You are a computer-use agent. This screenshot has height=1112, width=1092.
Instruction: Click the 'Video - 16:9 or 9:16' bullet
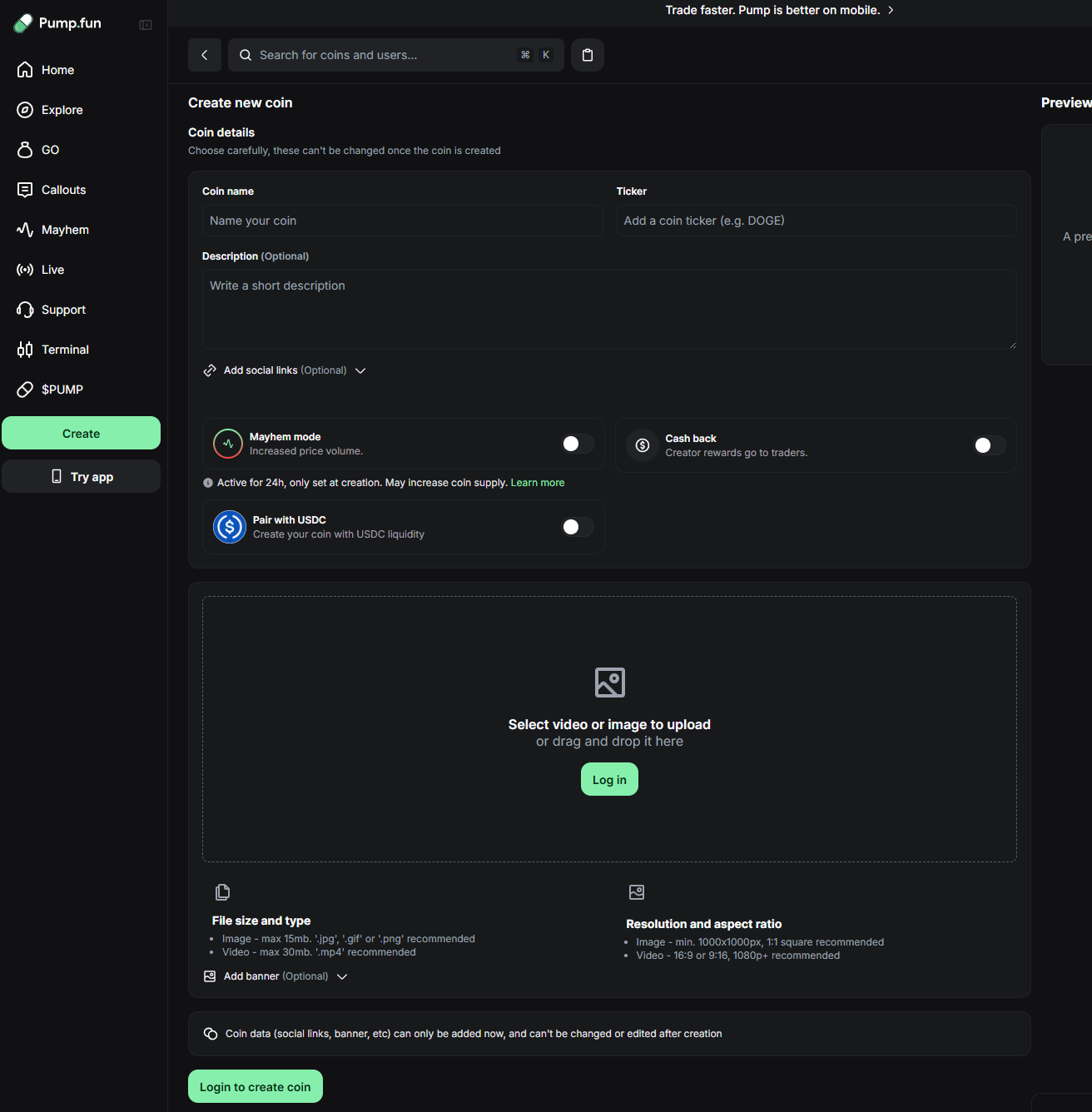coord(738,956)
